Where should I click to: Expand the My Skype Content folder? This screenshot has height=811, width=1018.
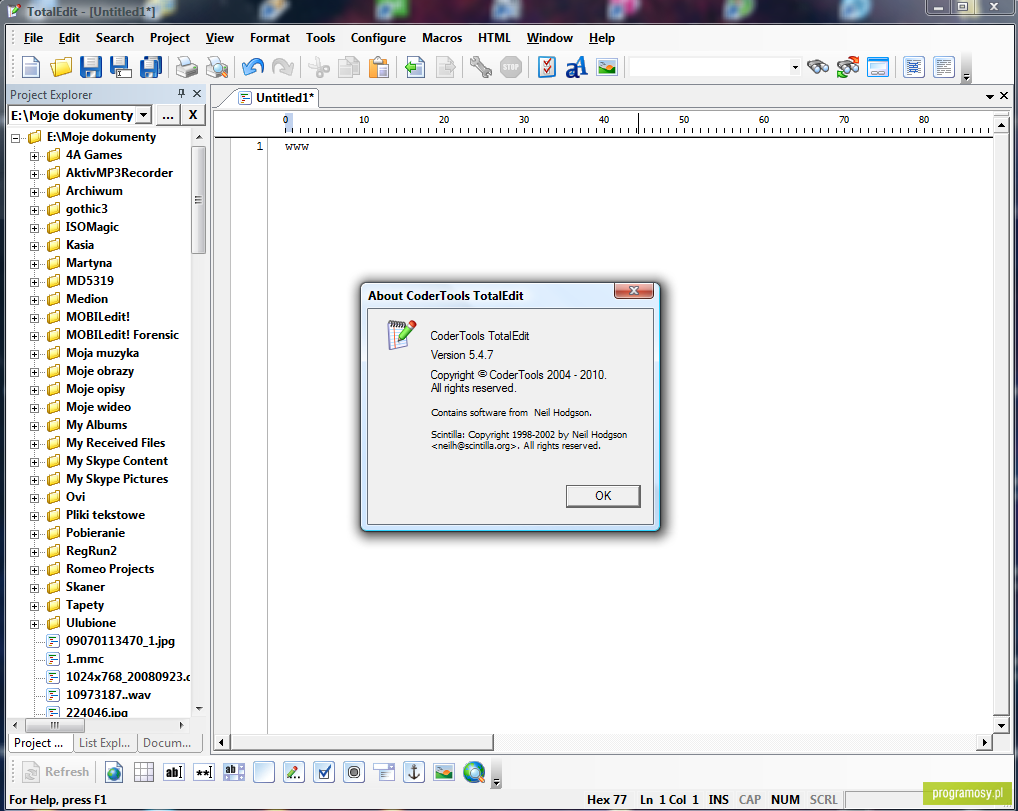point(34,462)
